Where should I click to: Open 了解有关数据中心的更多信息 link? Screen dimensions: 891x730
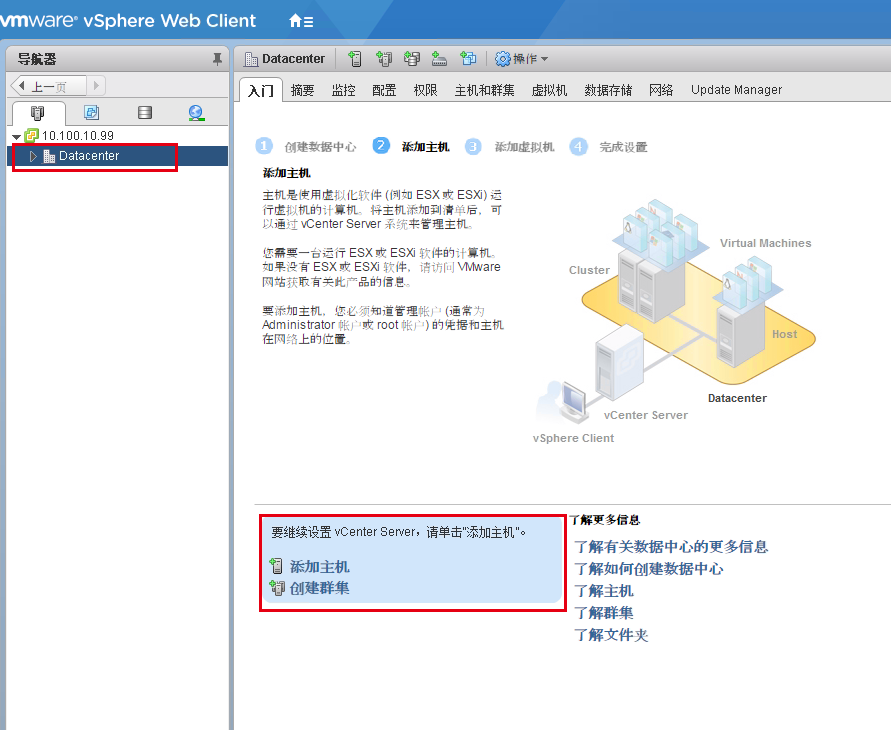coord(671,547)
